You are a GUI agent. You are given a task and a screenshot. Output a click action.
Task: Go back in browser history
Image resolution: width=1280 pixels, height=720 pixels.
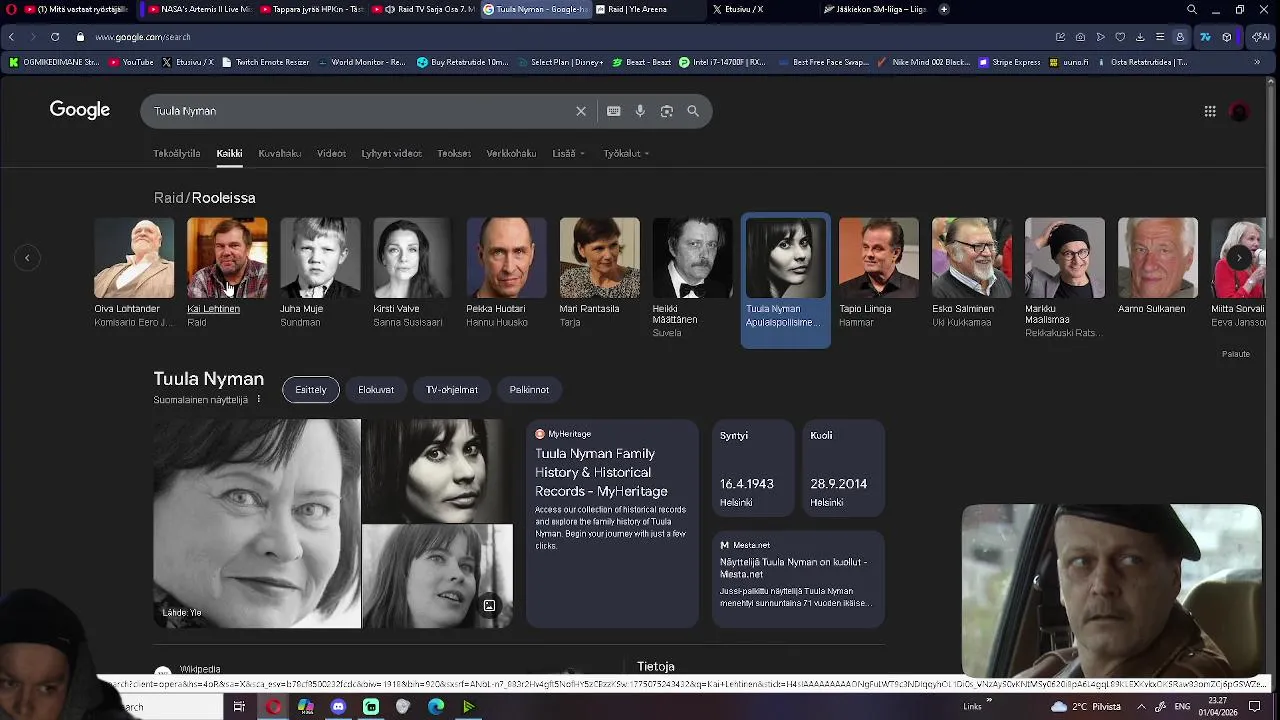click(x=11, y=37)
